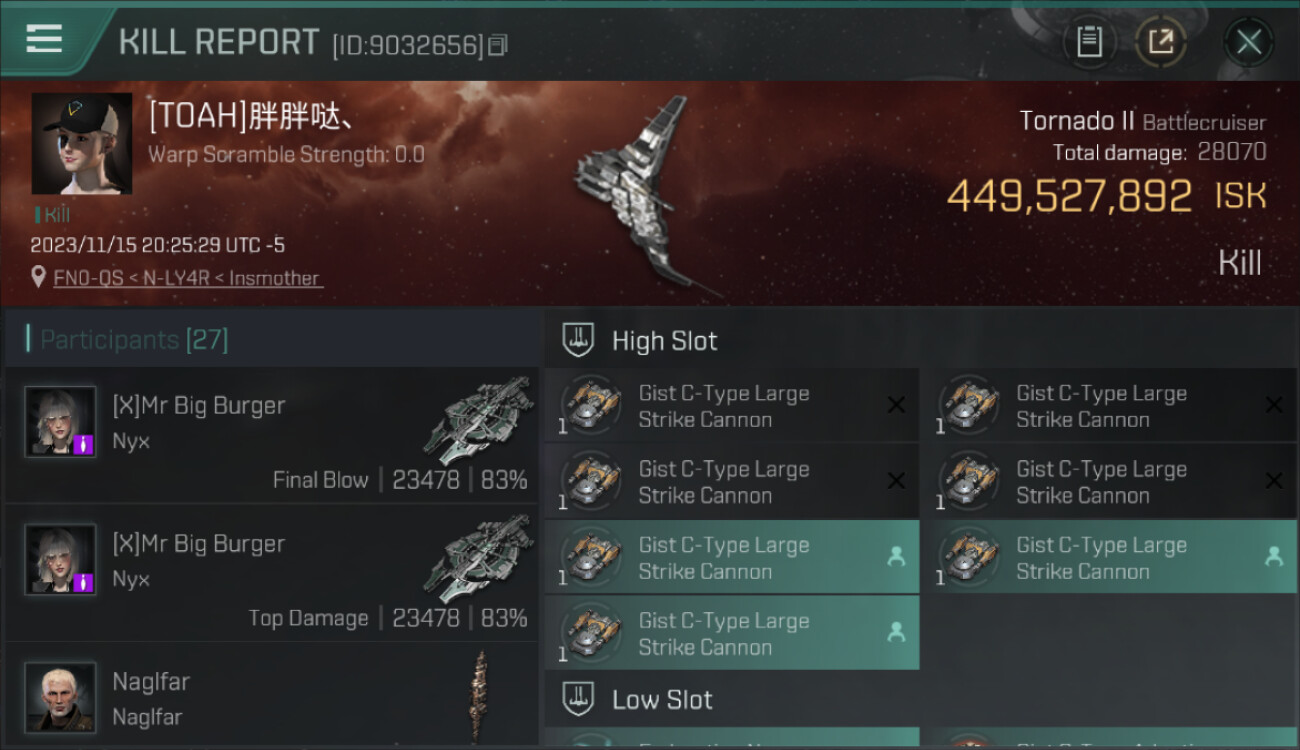This screenshot has width=1300, height=750.
Task: Click the destroyed X on top right cannon
Action: coord(1273,405)
